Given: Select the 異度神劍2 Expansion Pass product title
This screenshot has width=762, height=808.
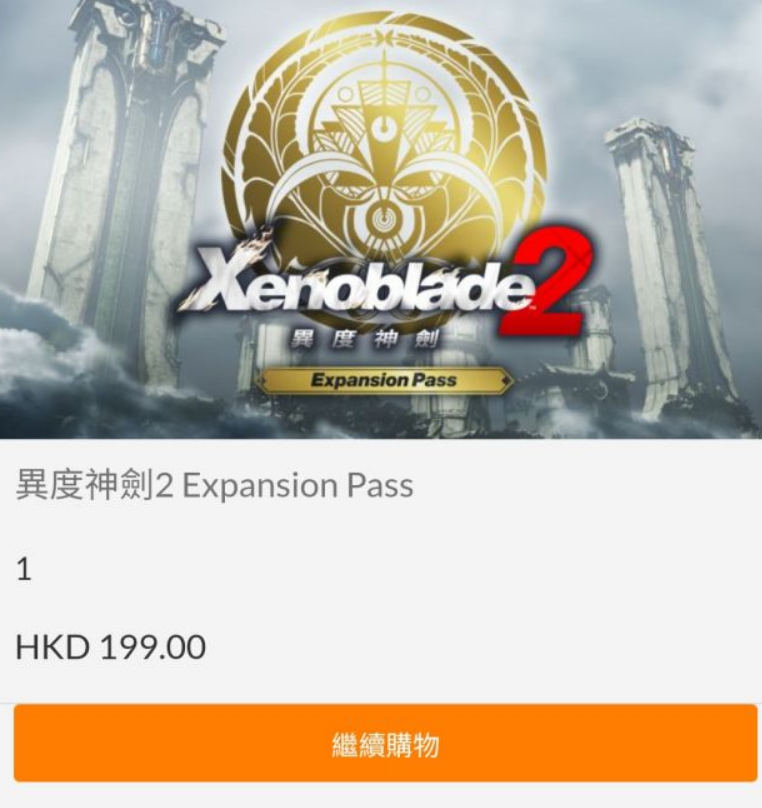Looking at the screenshot, I should [x=214, y=486].
